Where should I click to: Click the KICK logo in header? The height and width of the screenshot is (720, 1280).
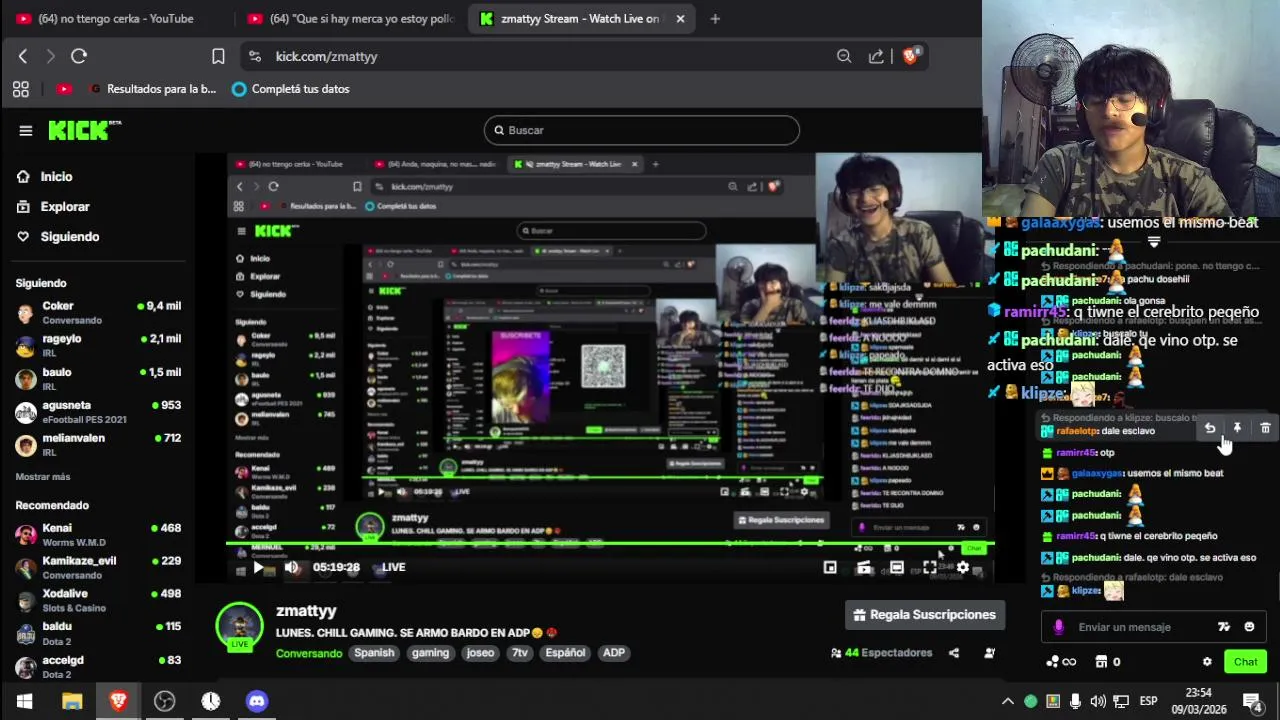[84, 130]
